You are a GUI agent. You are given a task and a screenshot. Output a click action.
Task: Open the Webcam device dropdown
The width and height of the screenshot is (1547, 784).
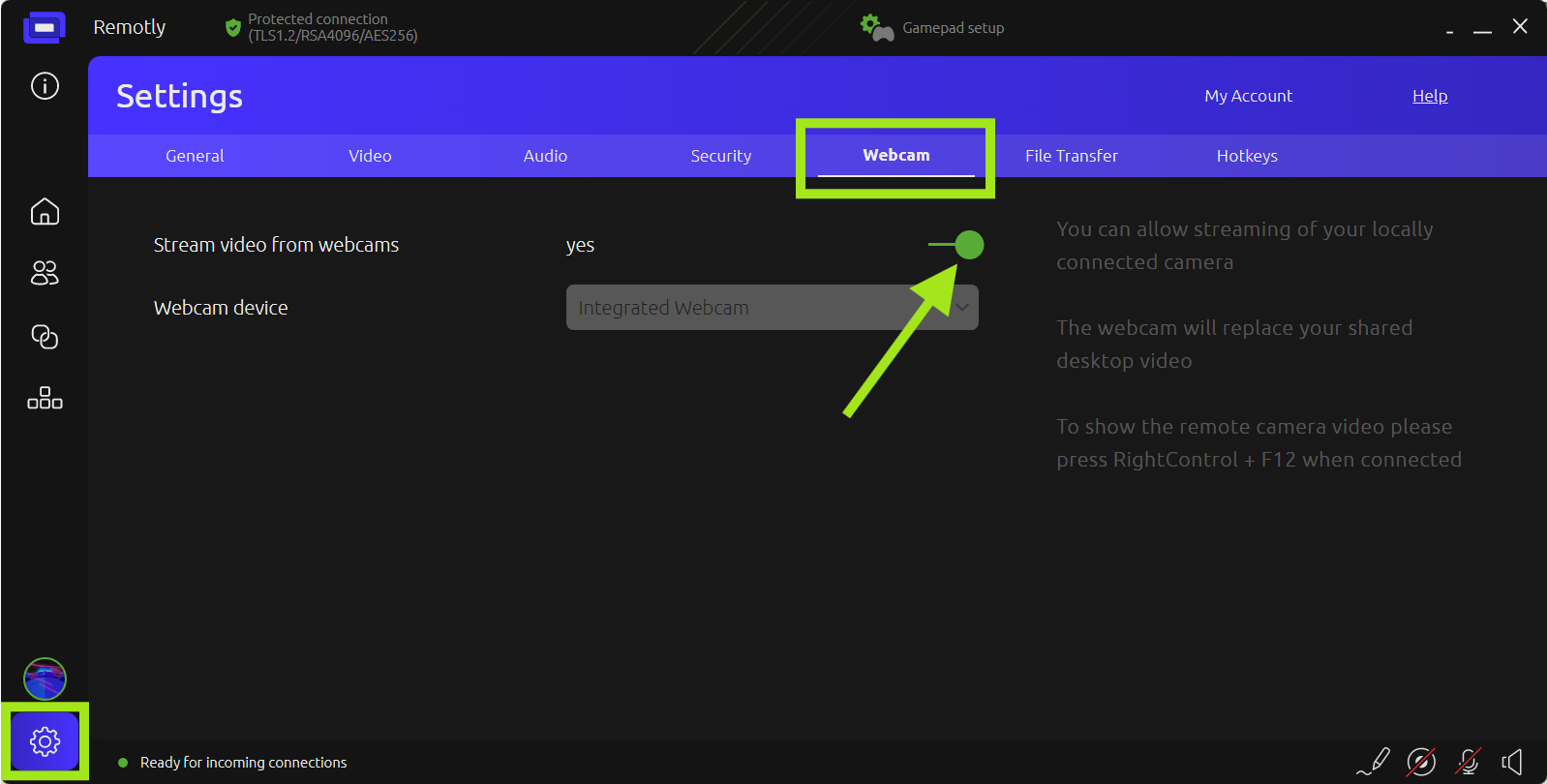[772, 308]
